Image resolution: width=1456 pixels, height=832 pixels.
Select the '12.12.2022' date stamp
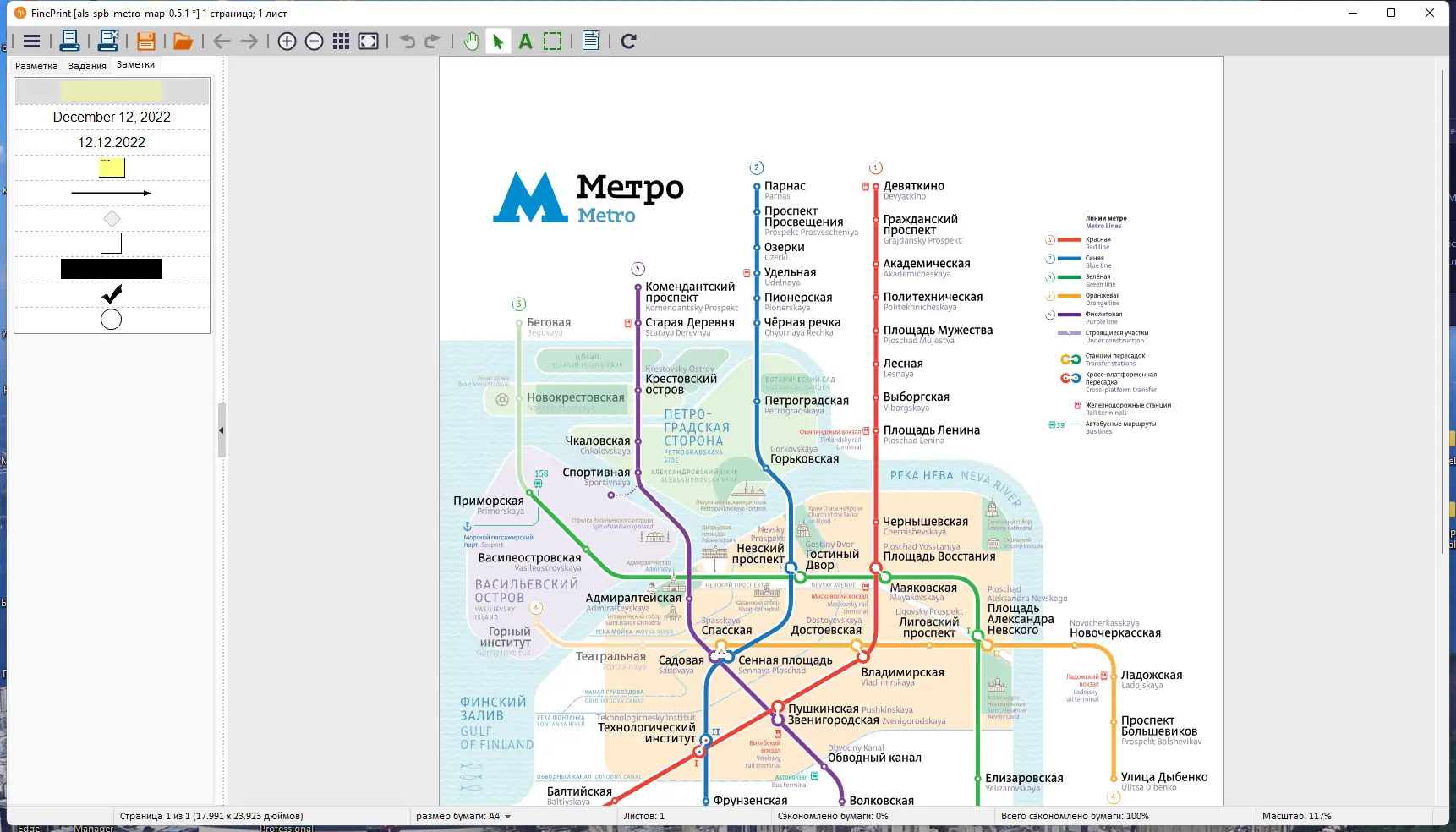(112, 142)
